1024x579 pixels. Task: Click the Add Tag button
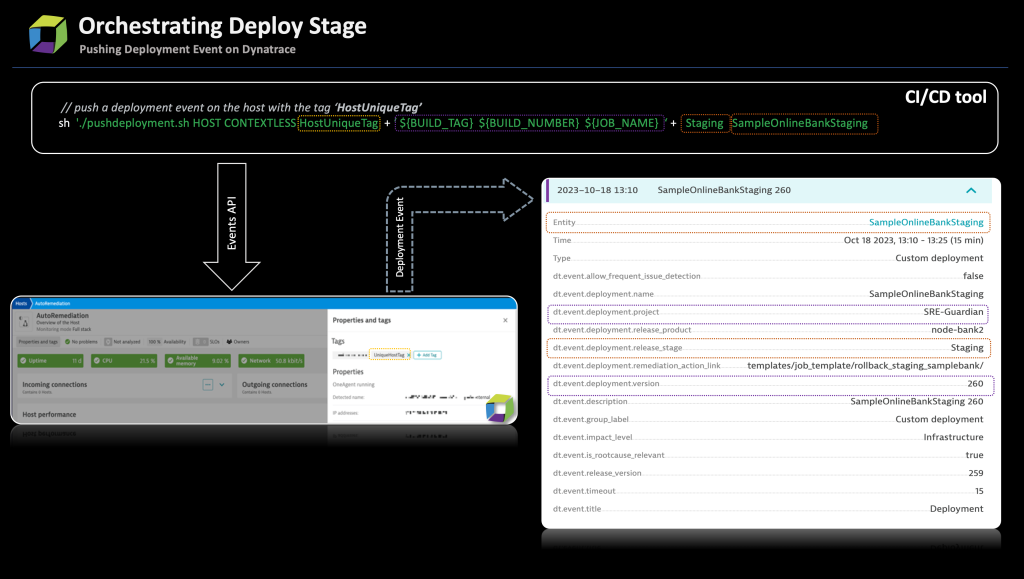click(x=428, y=355)
